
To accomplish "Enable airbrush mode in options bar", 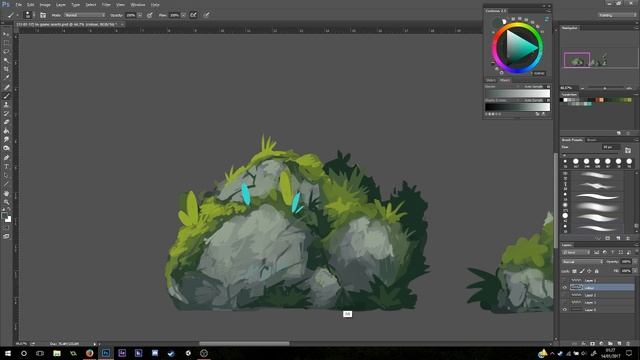I will coord(193,15).
